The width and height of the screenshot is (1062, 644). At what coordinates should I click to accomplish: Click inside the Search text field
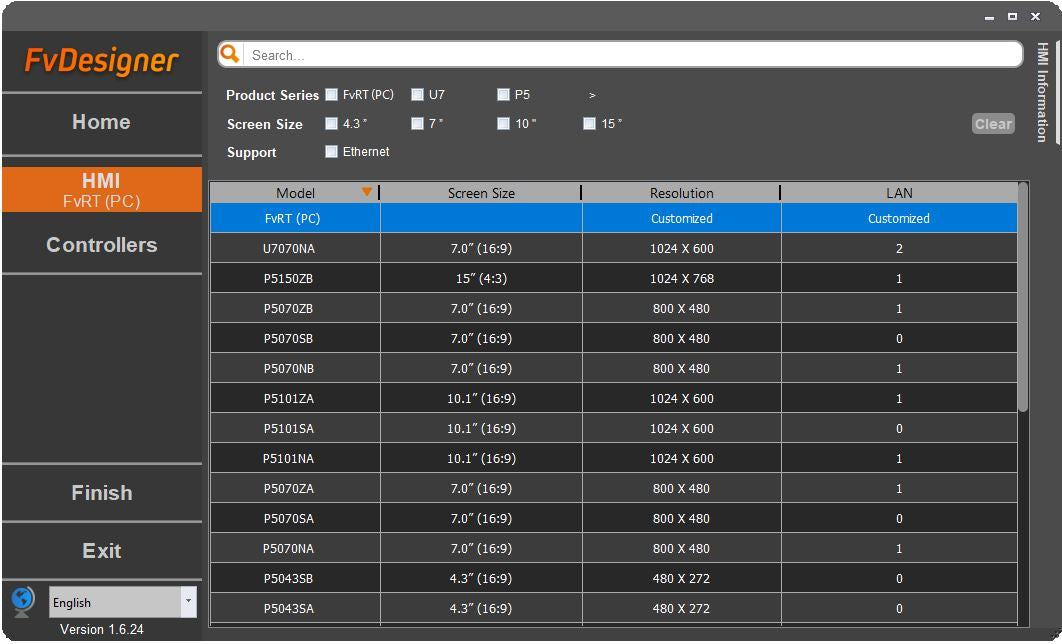[x=630, y=55]
